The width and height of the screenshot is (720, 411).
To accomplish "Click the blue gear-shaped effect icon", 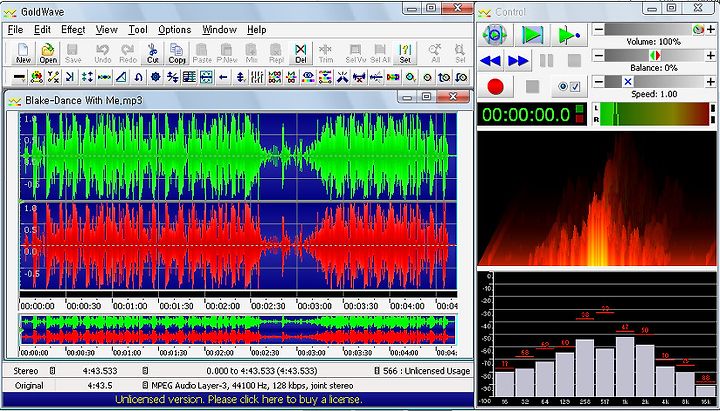I will pyautogui.click(x=156, y=77).
